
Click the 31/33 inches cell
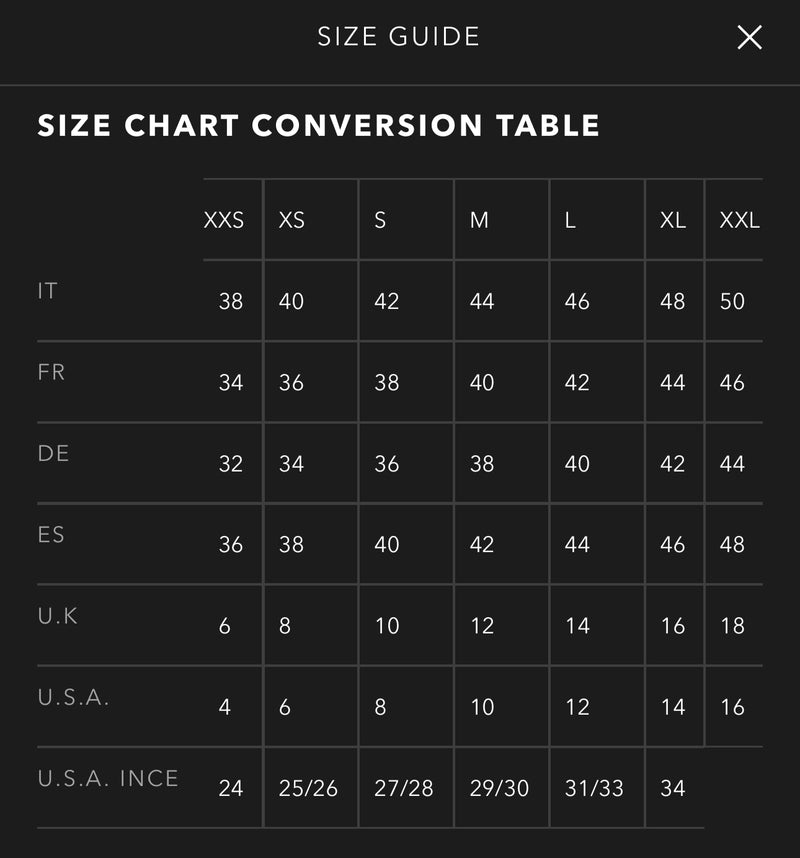[x=594, y=788]
